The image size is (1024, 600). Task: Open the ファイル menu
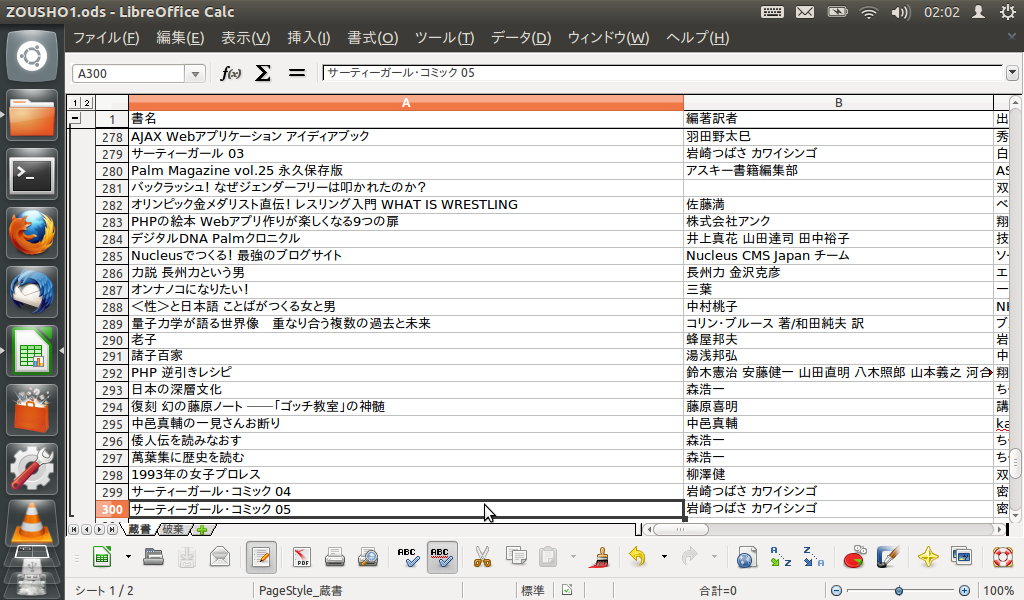point(106,38)
